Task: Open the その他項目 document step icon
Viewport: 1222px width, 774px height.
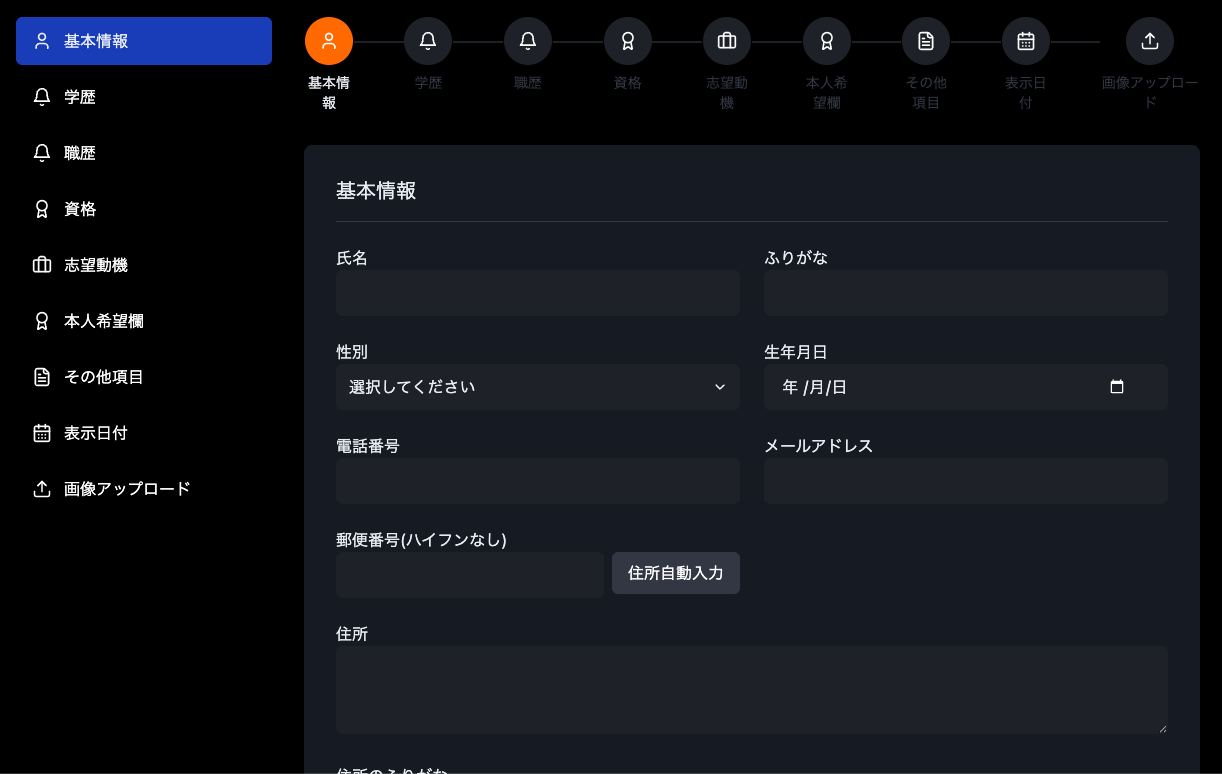Action: pos(926,41)
